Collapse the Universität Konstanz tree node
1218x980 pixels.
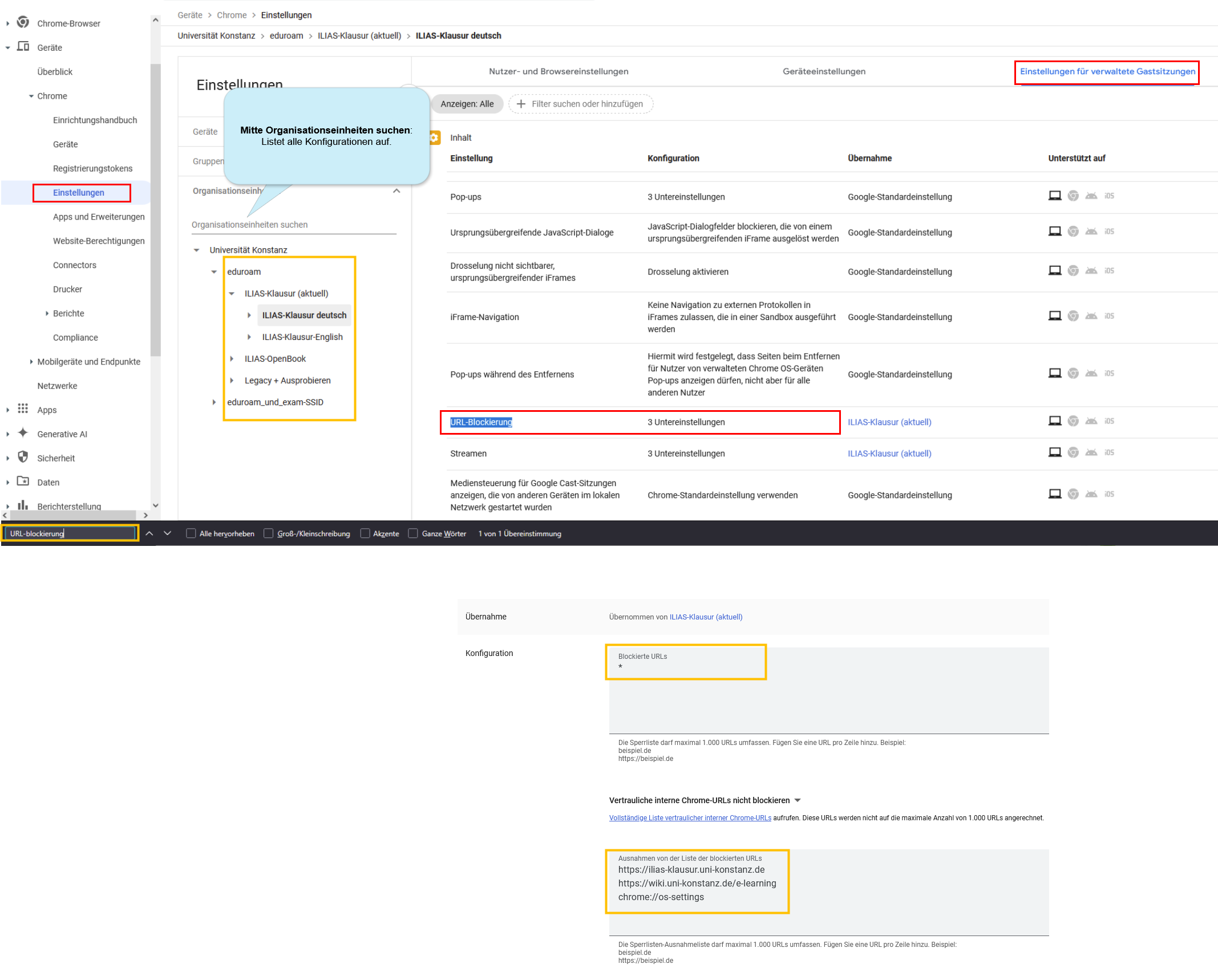(x=196, y=250)
